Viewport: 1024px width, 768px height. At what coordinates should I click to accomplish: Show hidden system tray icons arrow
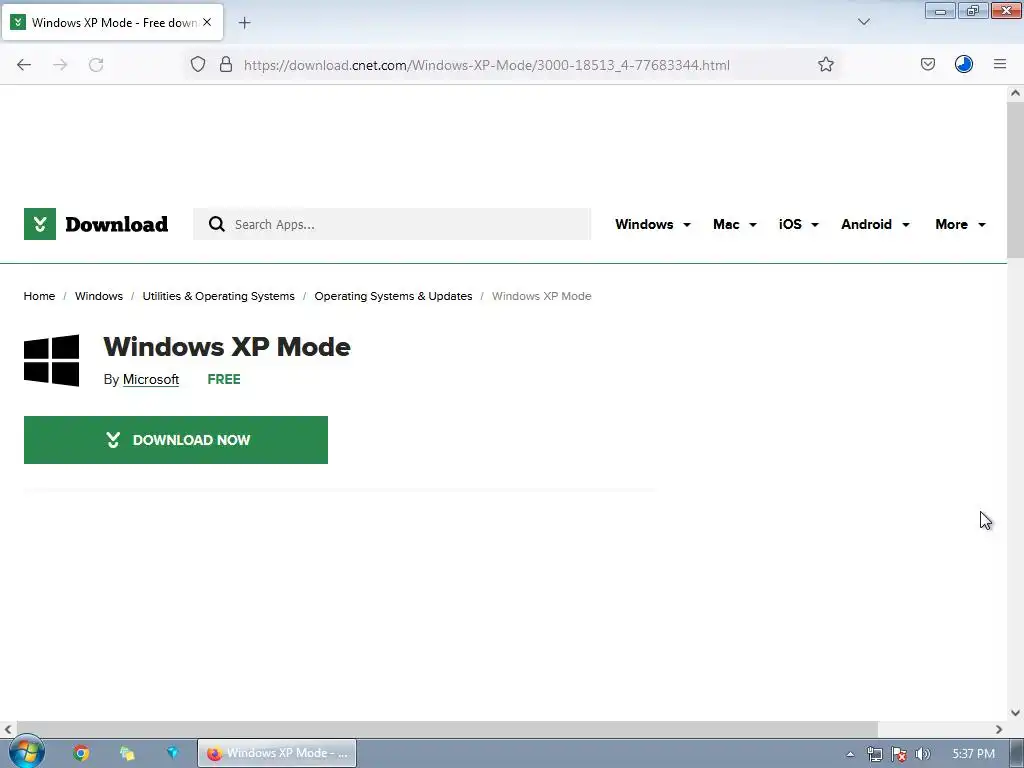(850, 754)
